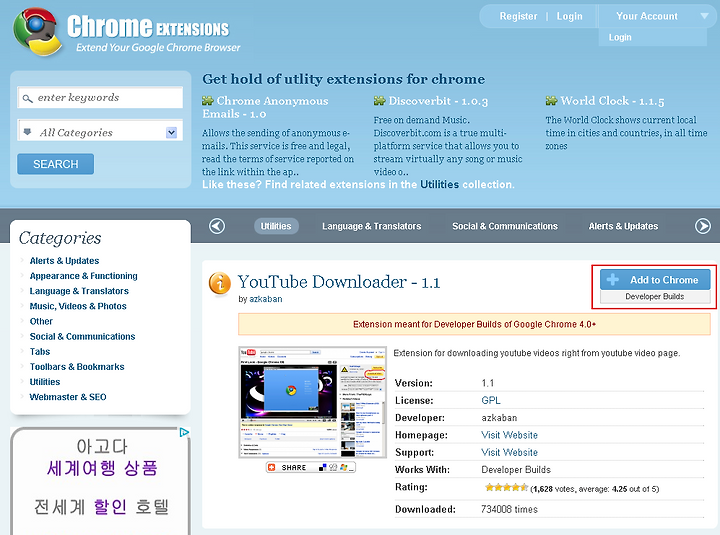
Task: Click the Extension meant for Developer Builds notice
Action: [474, 324]
